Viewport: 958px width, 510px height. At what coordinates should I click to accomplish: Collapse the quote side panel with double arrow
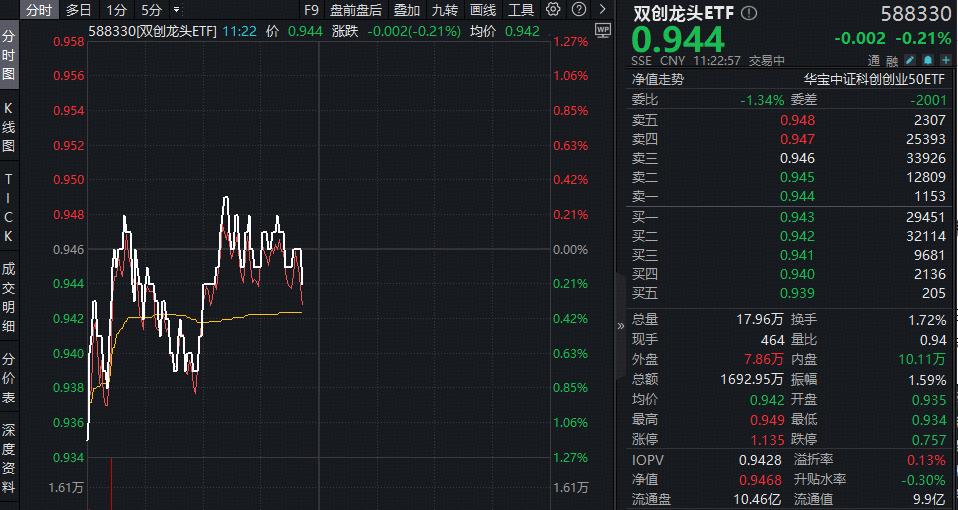click(x=620, y=325)
